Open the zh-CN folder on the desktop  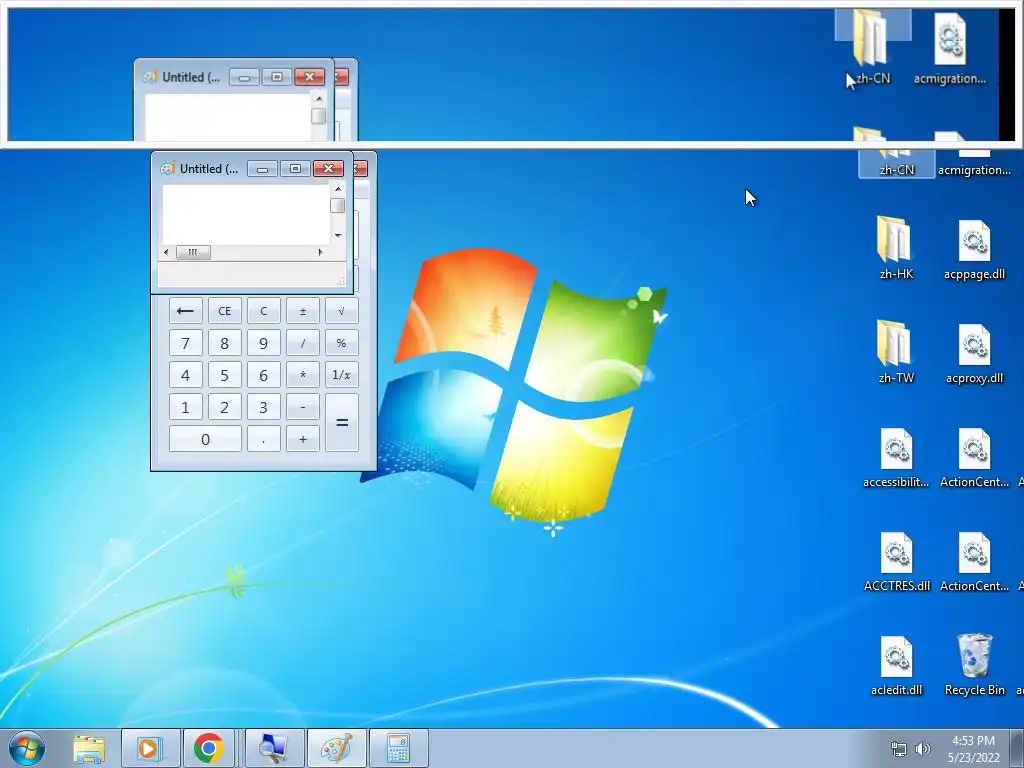(x=896, y=162)
